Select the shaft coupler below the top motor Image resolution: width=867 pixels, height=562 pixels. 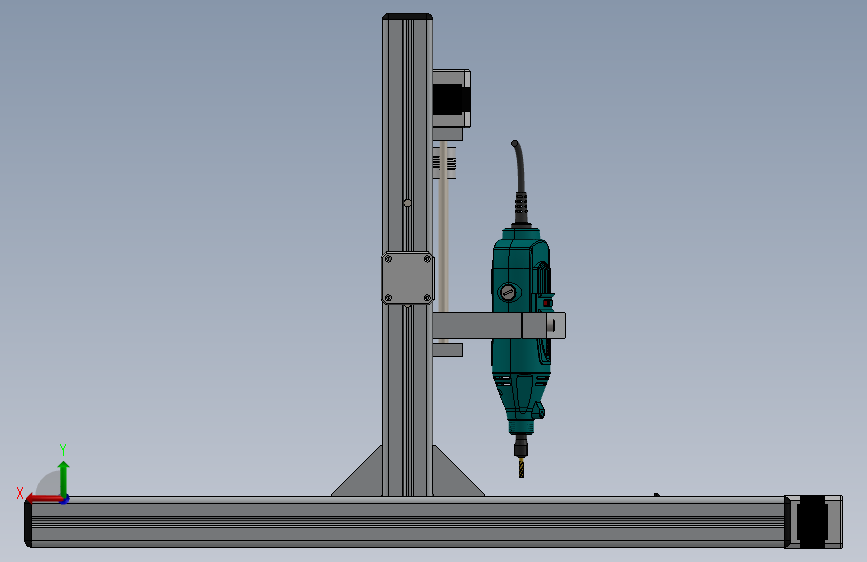coord(444,163)
